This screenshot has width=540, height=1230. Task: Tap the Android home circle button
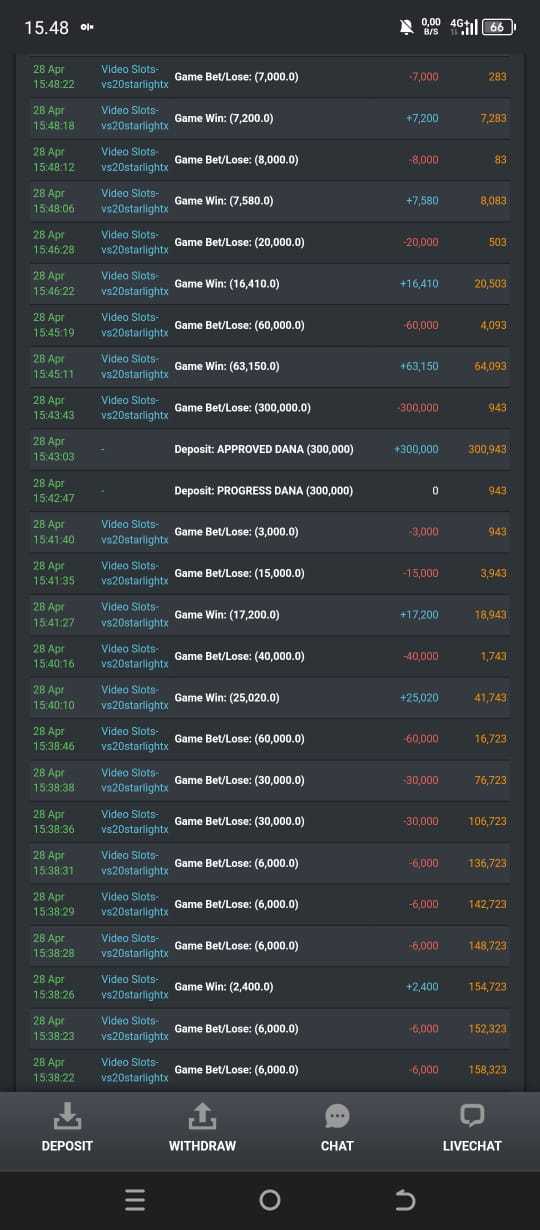[270, 1200]
